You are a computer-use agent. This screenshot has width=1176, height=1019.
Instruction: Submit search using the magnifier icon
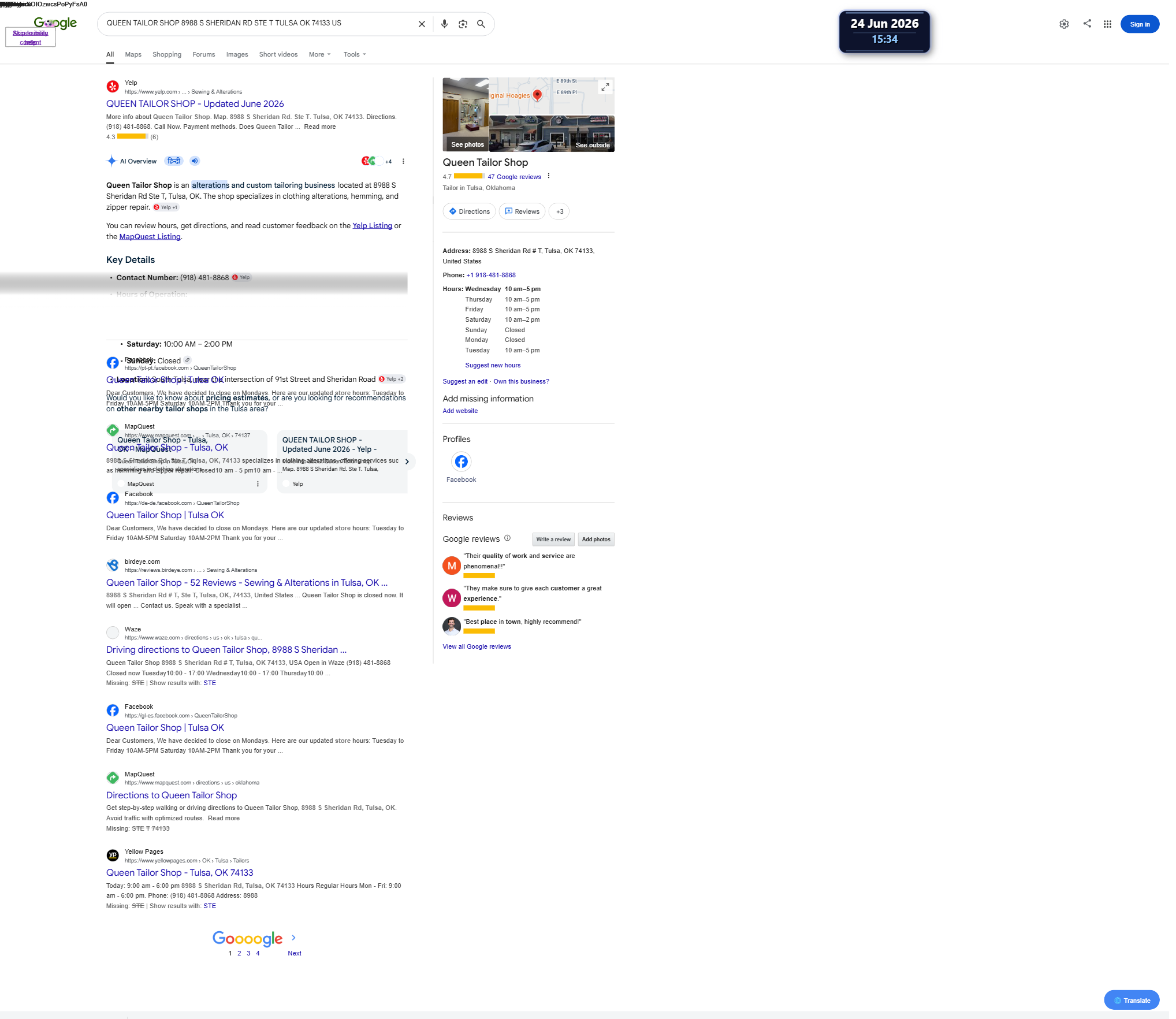pos(481,24)
